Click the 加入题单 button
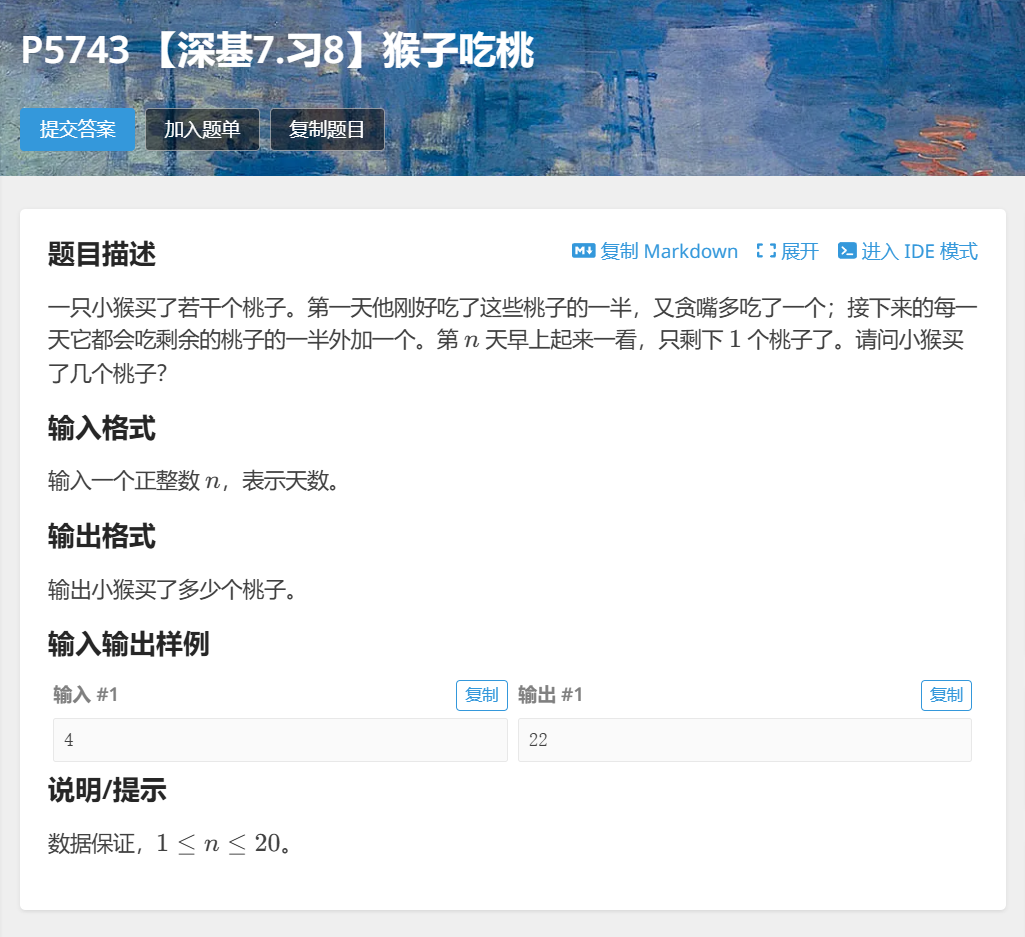The width and height of the screenshot is (1025, 937). [201, 129]
